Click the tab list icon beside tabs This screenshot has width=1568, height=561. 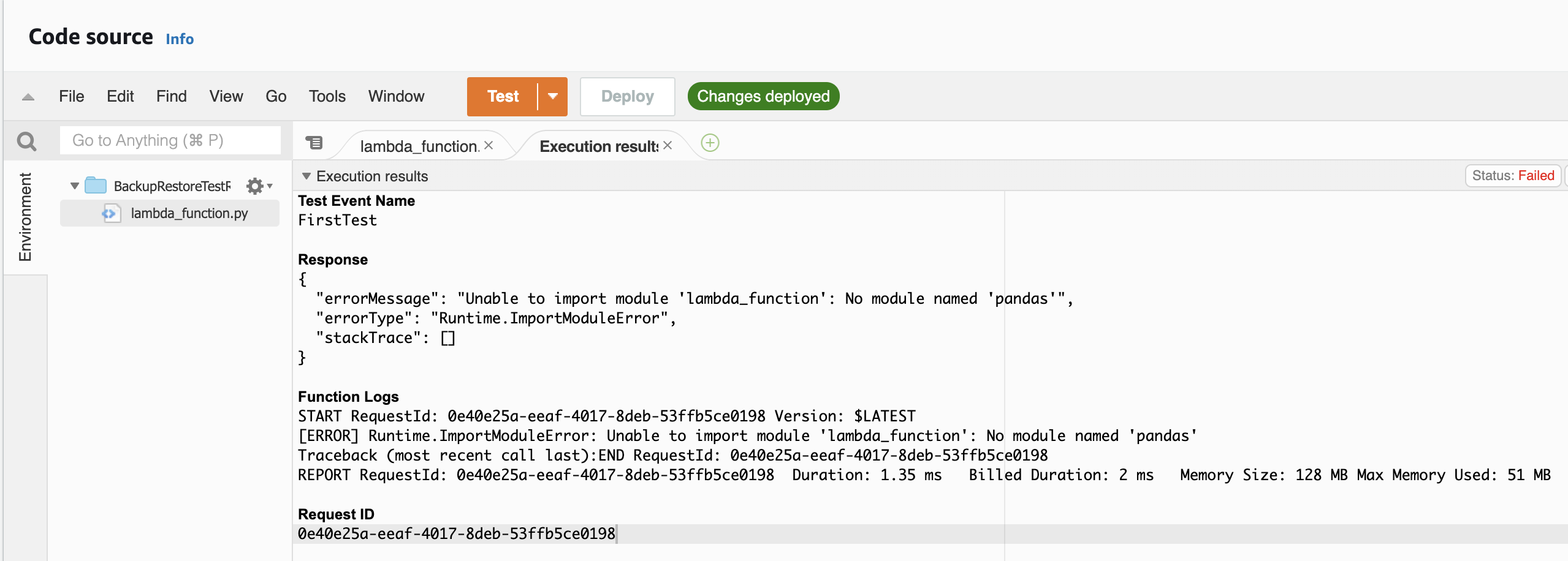pos(314,143)
